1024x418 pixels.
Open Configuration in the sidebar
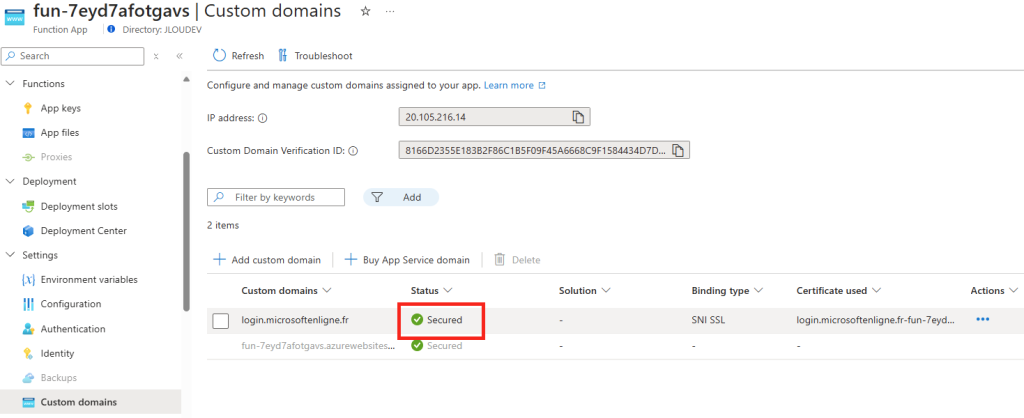coord(71,304)
